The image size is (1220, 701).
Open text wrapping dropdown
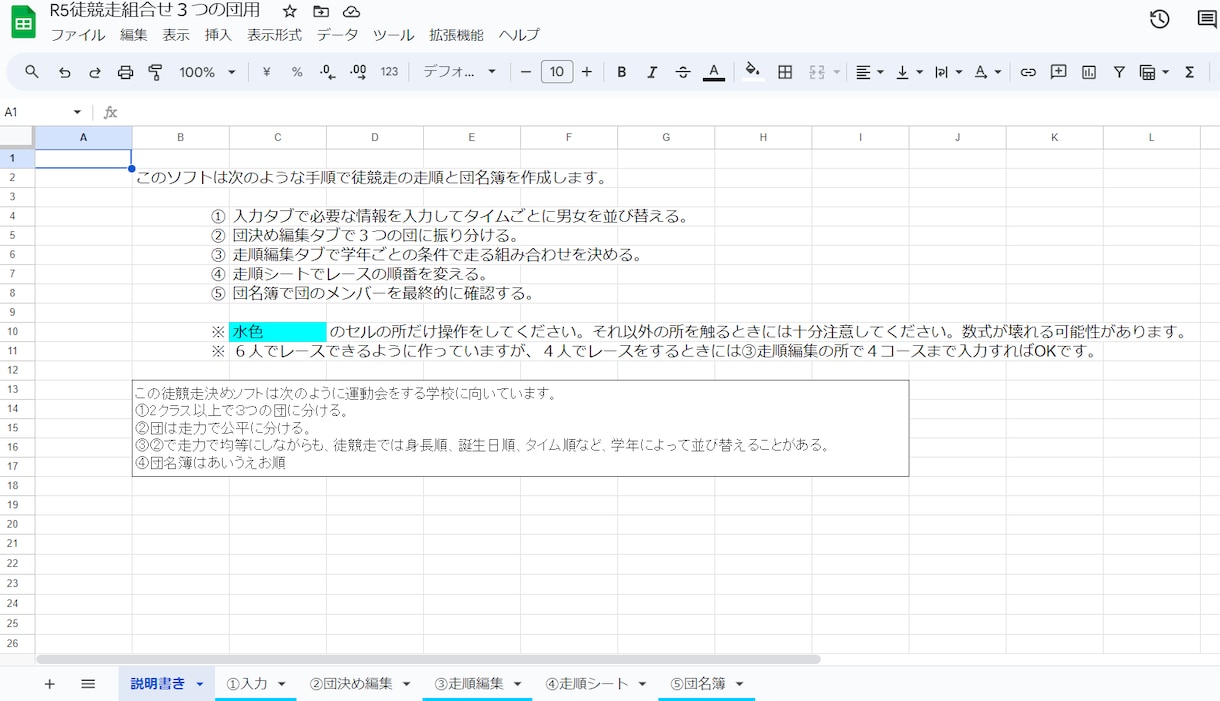point(948,72)
